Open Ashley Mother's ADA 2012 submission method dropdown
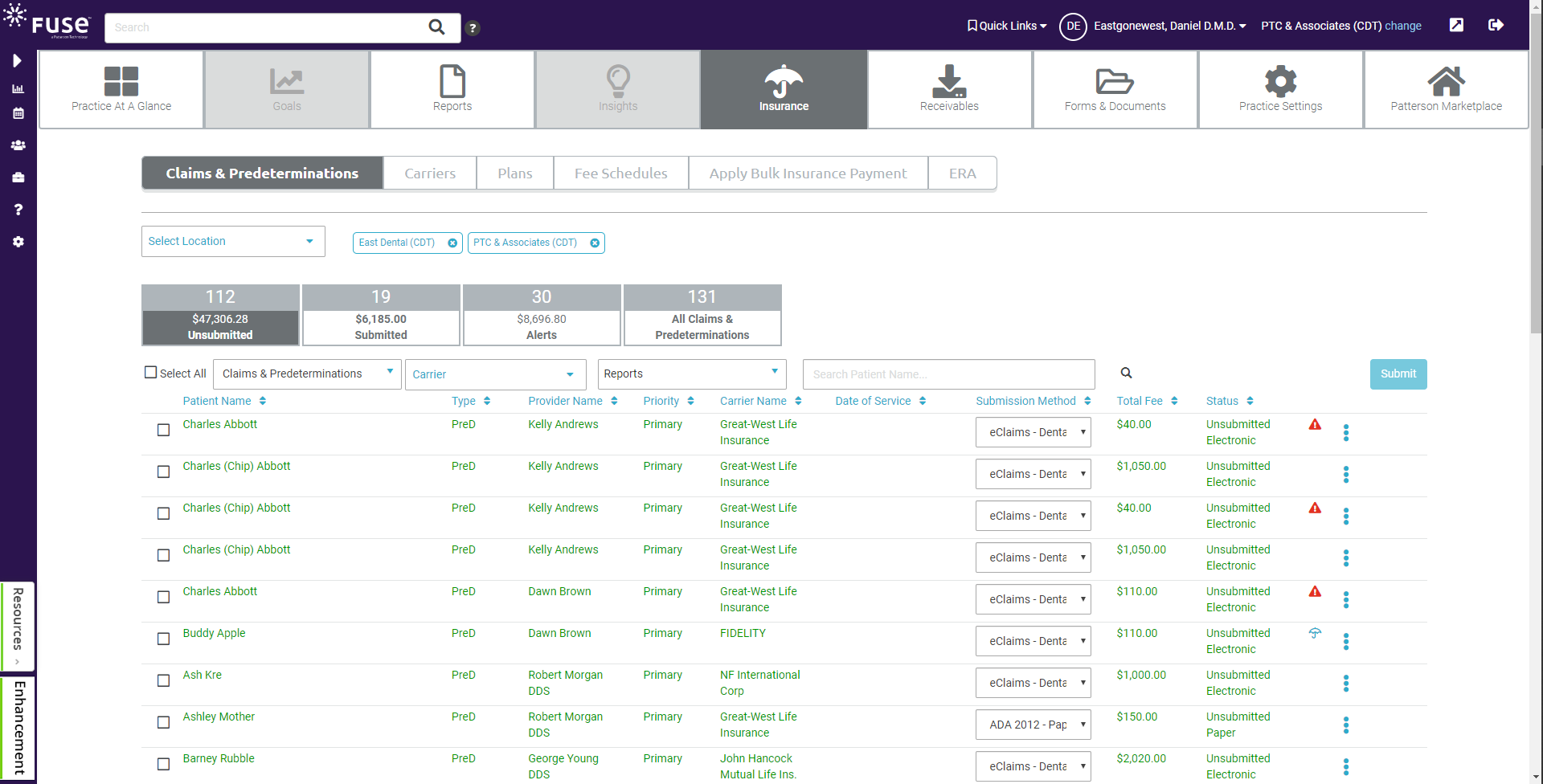 point(1033,724)
